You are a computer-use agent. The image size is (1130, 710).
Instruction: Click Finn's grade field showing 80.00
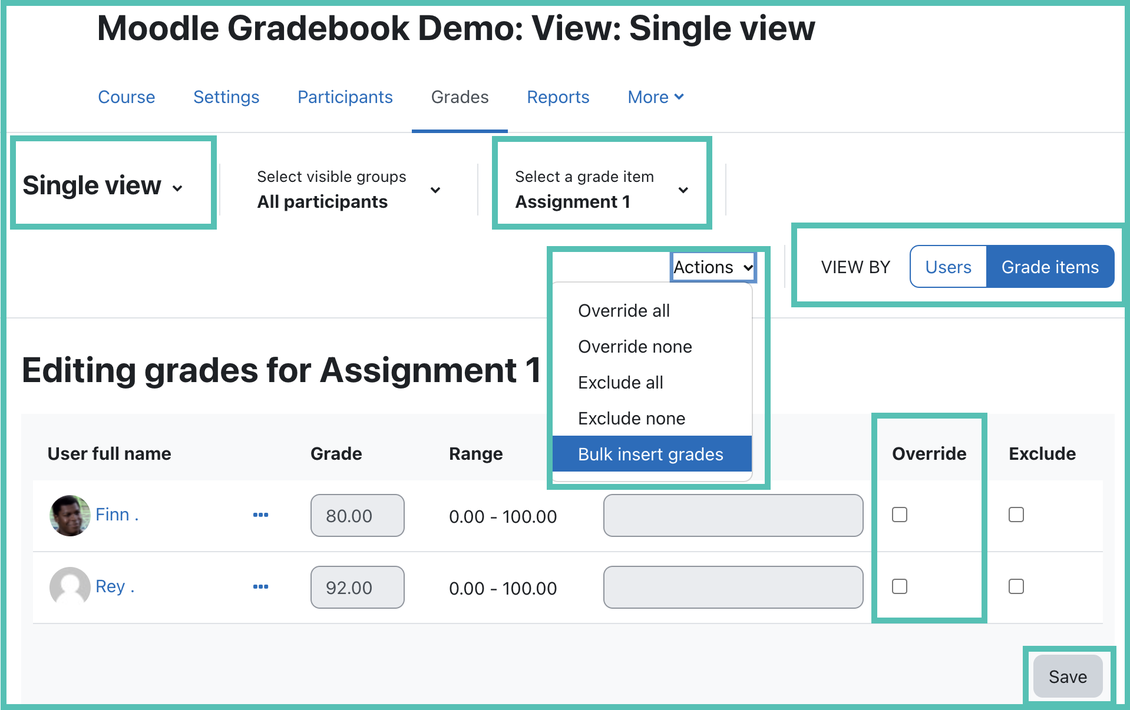pos(357,515)
